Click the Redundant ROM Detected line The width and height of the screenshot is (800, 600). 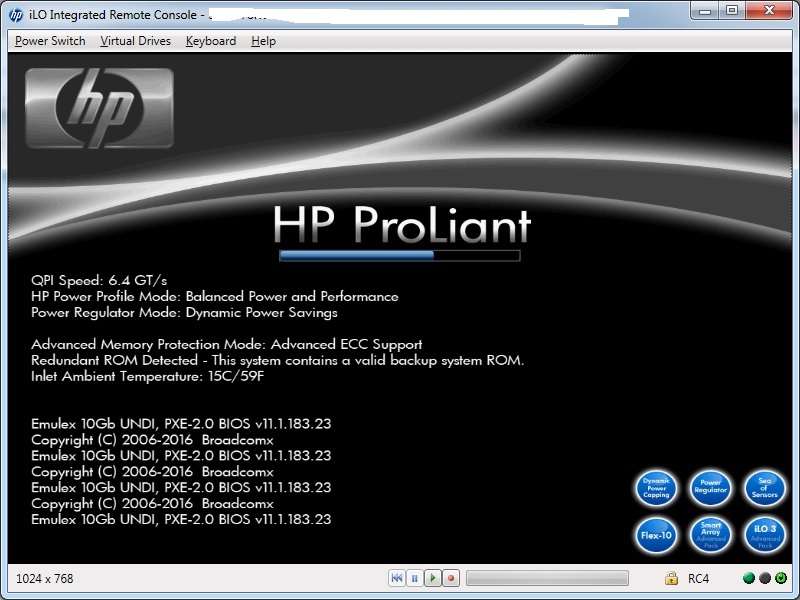278,360
